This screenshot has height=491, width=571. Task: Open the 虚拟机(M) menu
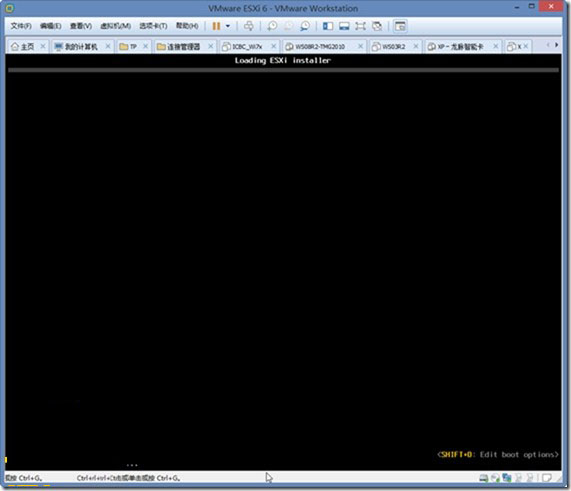click(x=115, y=26)
